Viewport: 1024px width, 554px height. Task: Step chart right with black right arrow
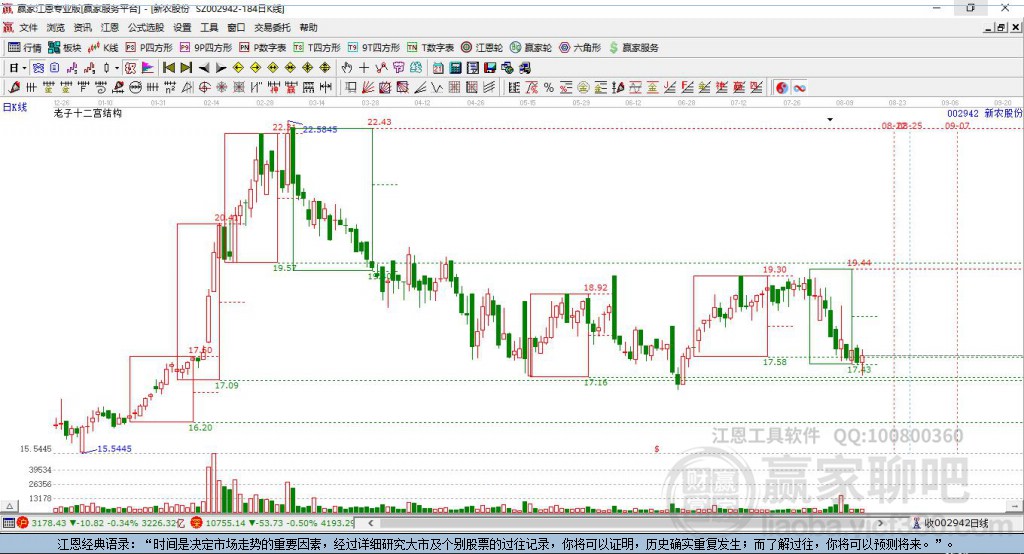221,68
